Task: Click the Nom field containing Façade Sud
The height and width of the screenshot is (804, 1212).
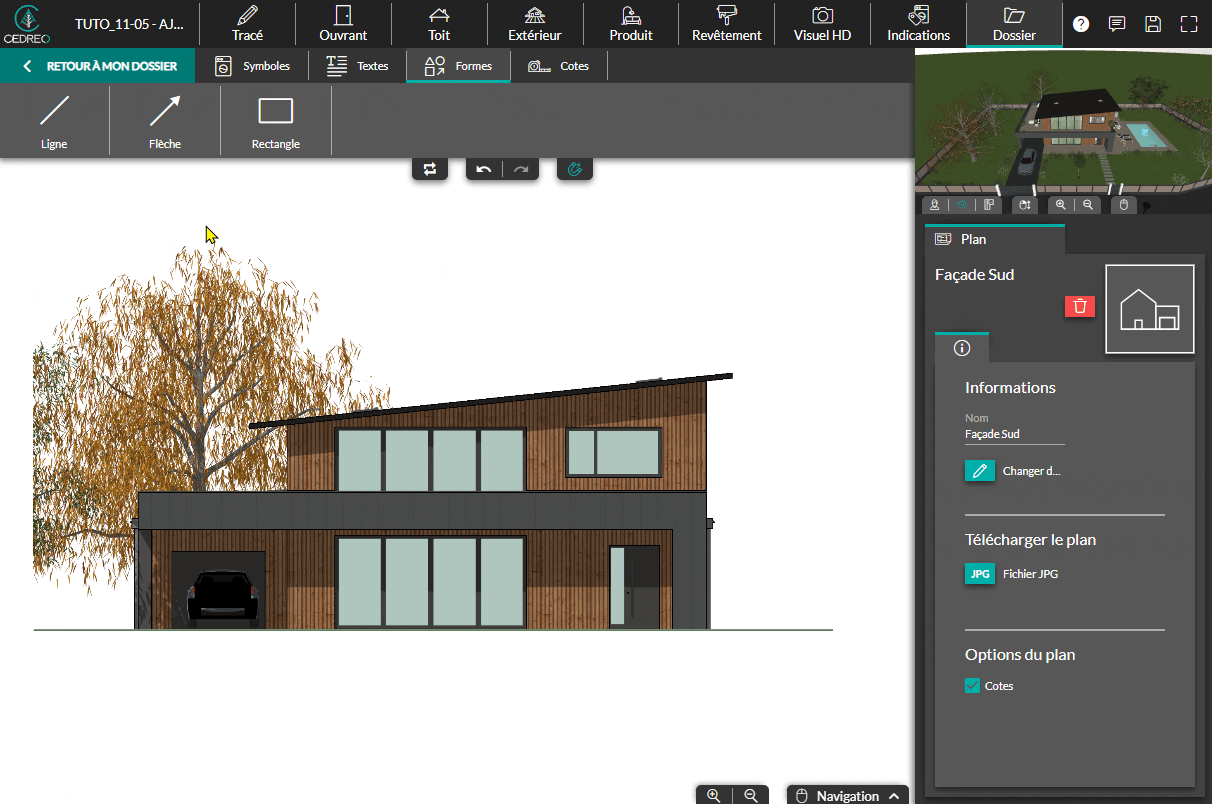Action: pyautogui.click(x=1014, y=434)
